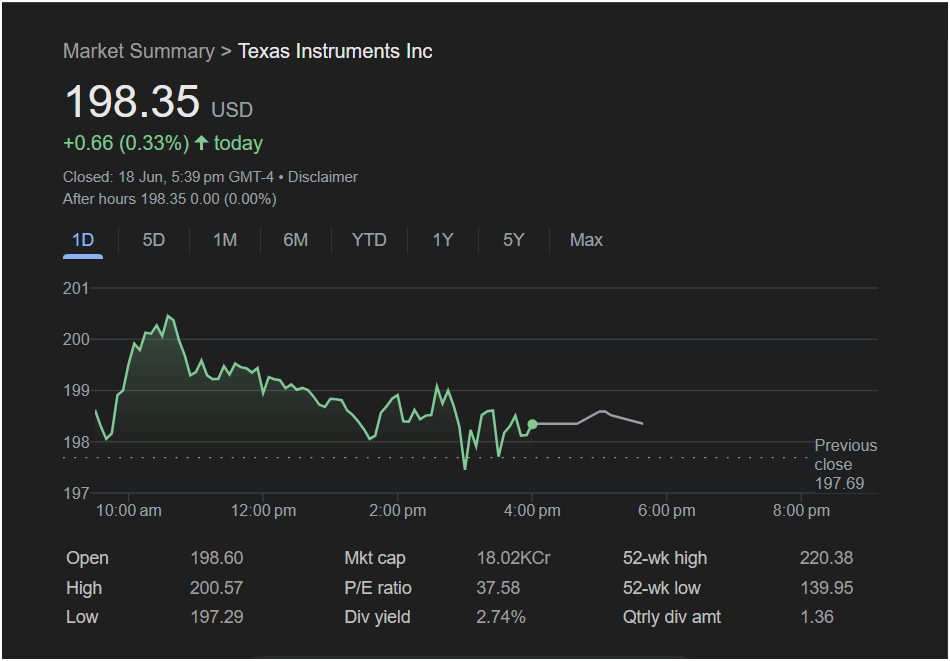Click the 2:00 pm time axis label
The width and height of the screenshot is (950, 661).
click(x=397, y=511)
